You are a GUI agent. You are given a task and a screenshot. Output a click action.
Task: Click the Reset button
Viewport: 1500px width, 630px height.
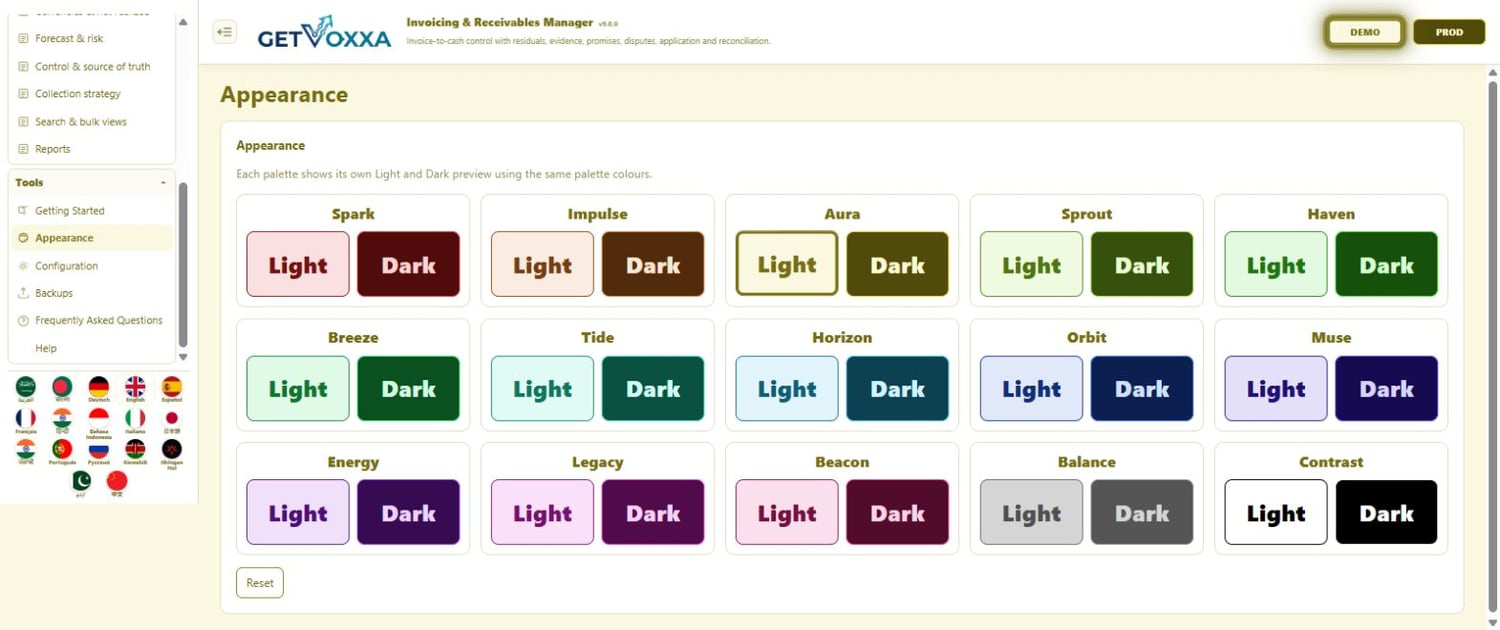point(260,583)
